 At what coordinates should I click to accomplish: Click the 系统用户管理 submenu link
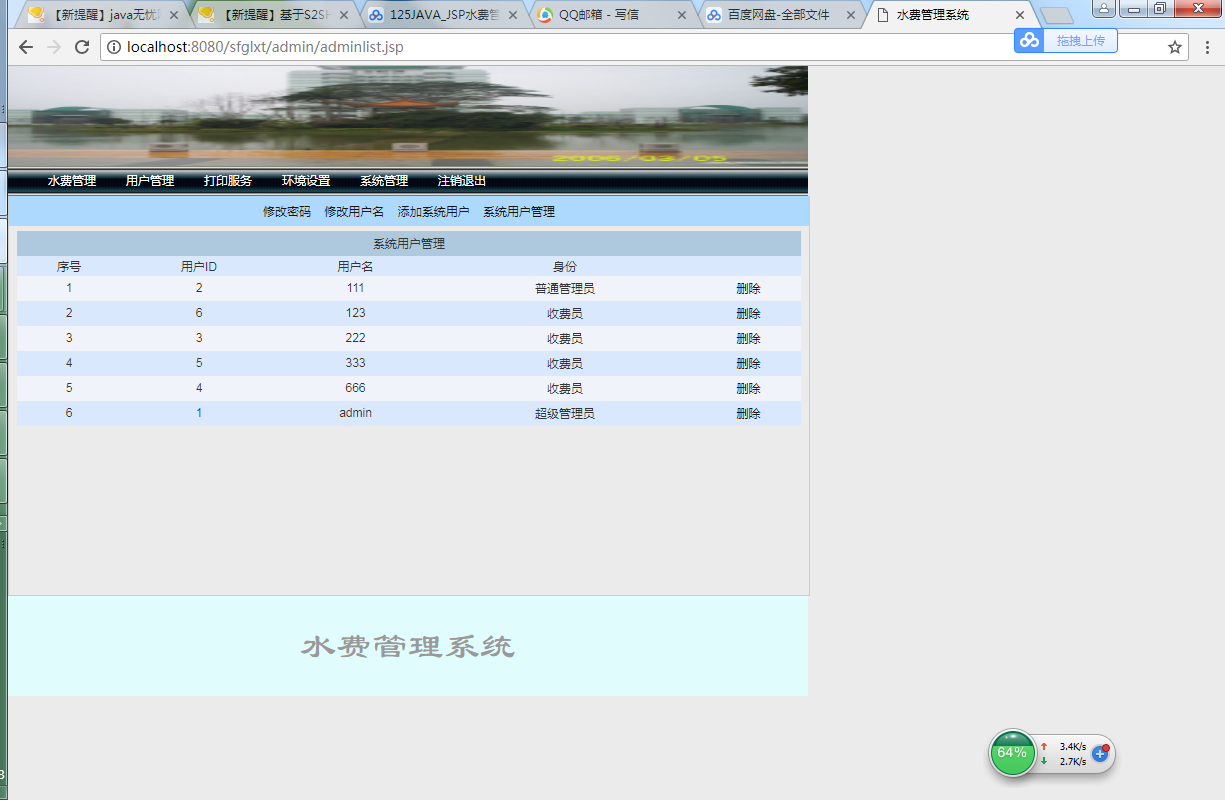519,212
